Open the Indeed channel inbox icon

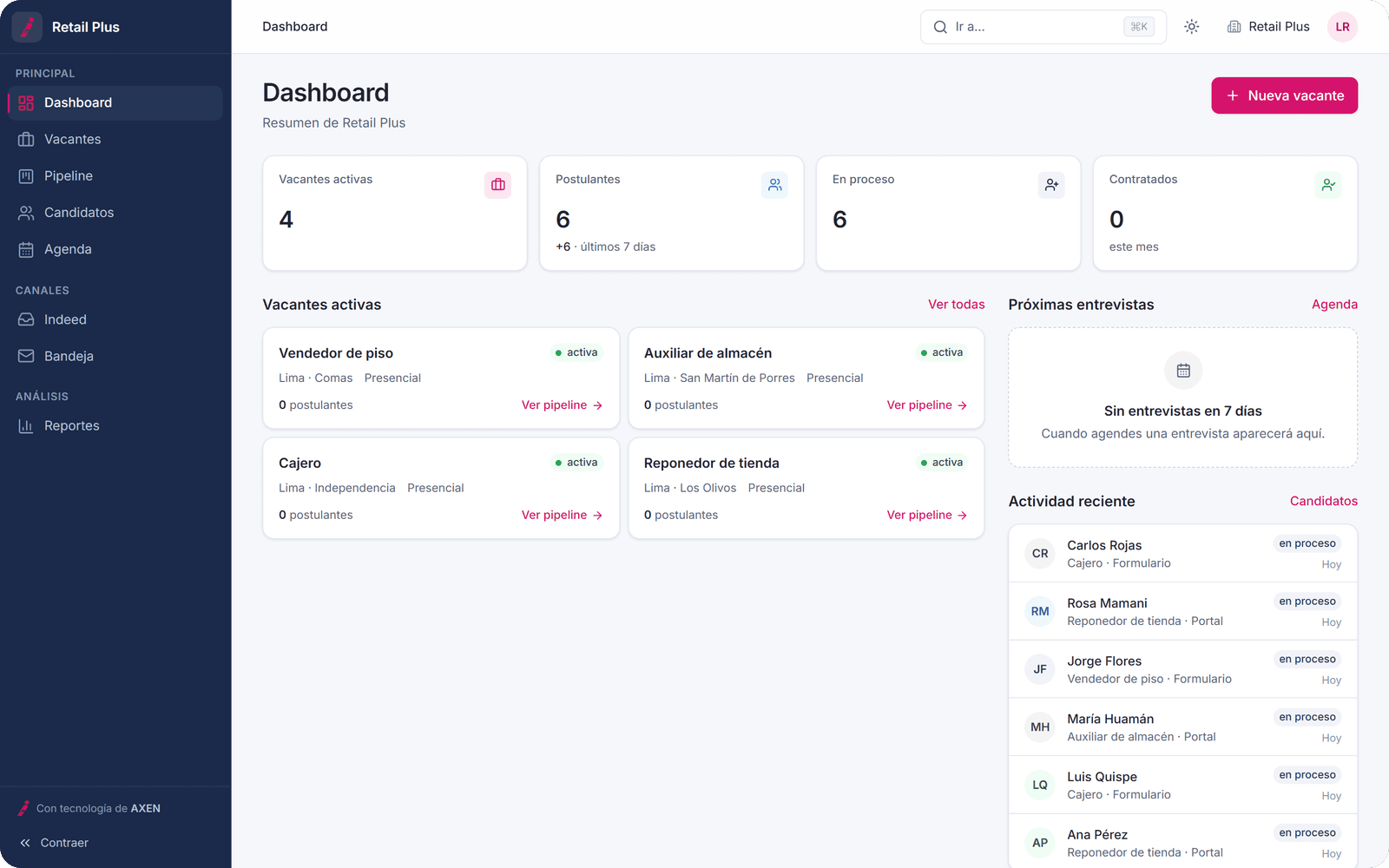point(26,319)
